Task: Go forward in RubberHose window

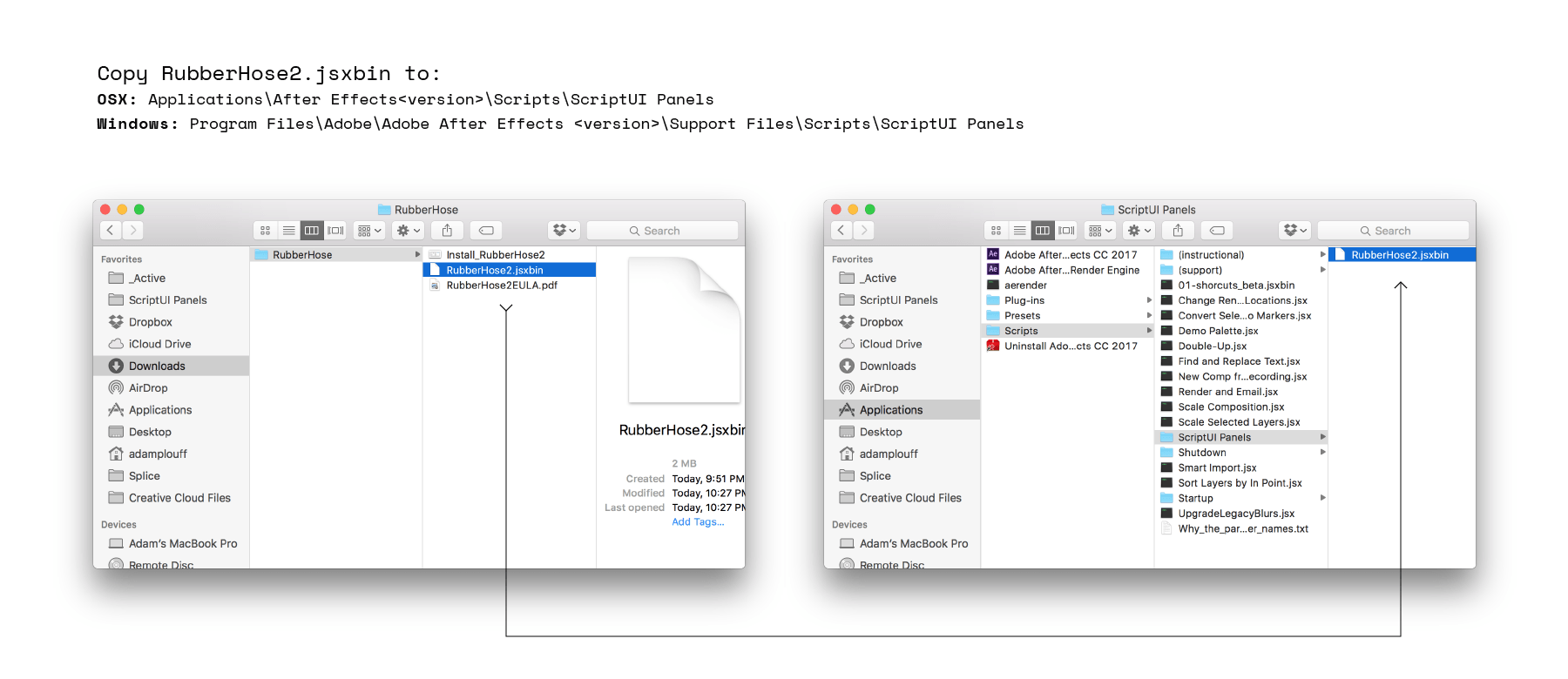Action: tap(132, 231)
